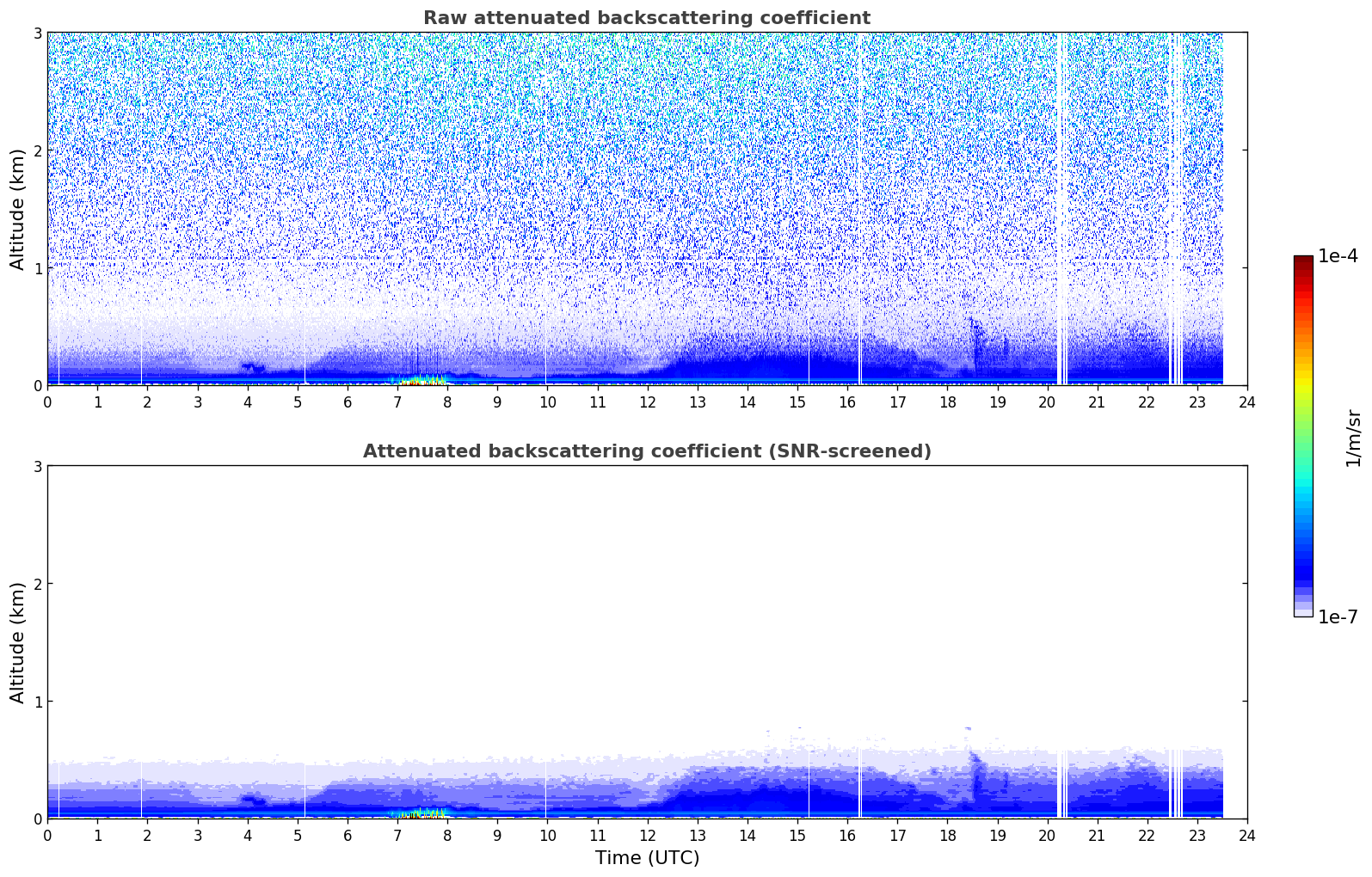The height and width of the screenshot is (877, 1372).
Task: Click the colorbar gradient strip
Action: [x=1303, y=436]
